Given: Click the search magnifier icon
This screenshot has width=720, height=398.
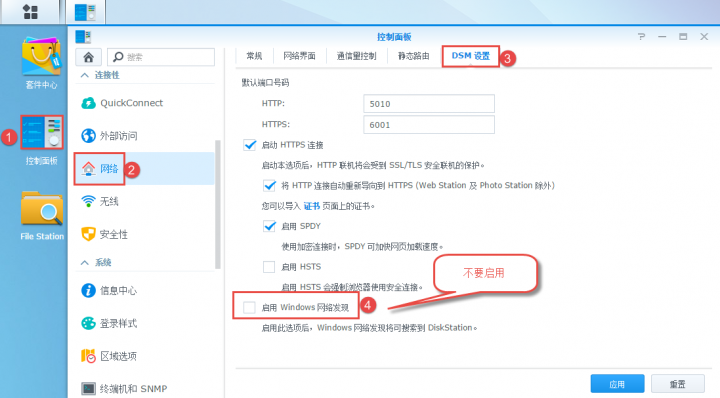Looking at the screenshot, I should [118, 57].
